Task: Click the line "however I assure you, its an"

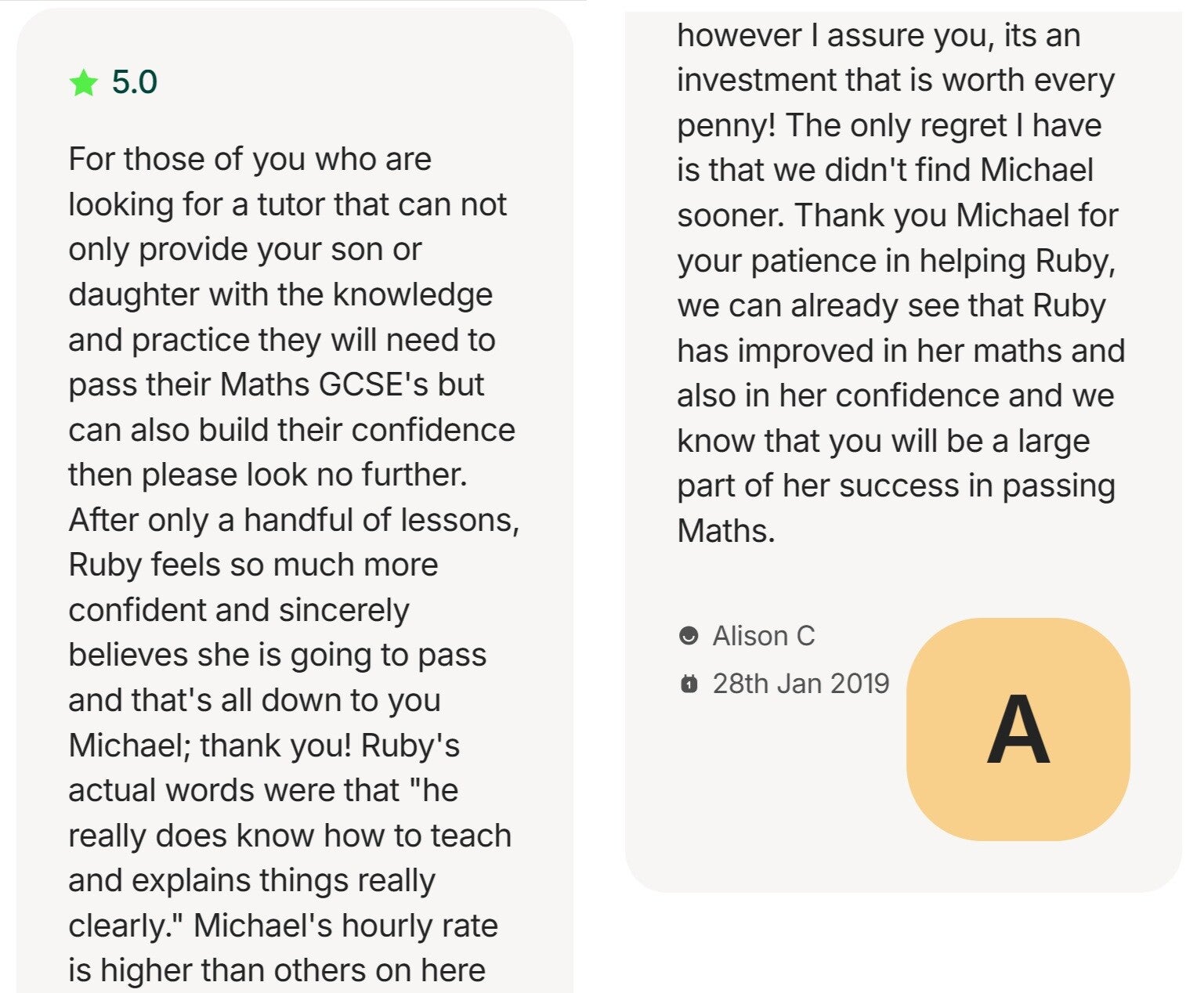Action: [x=878, y=36]
